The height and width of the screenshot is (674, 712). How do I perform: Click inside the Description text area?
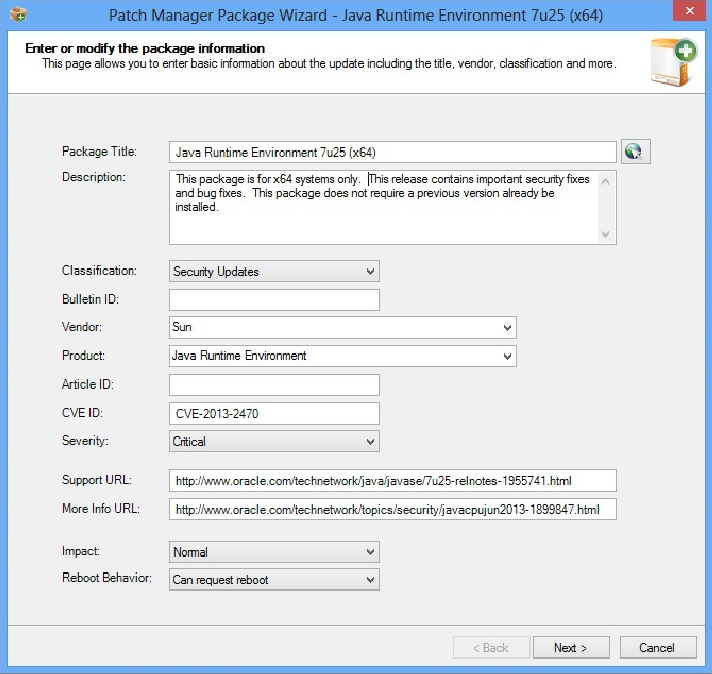pos(392,208)
